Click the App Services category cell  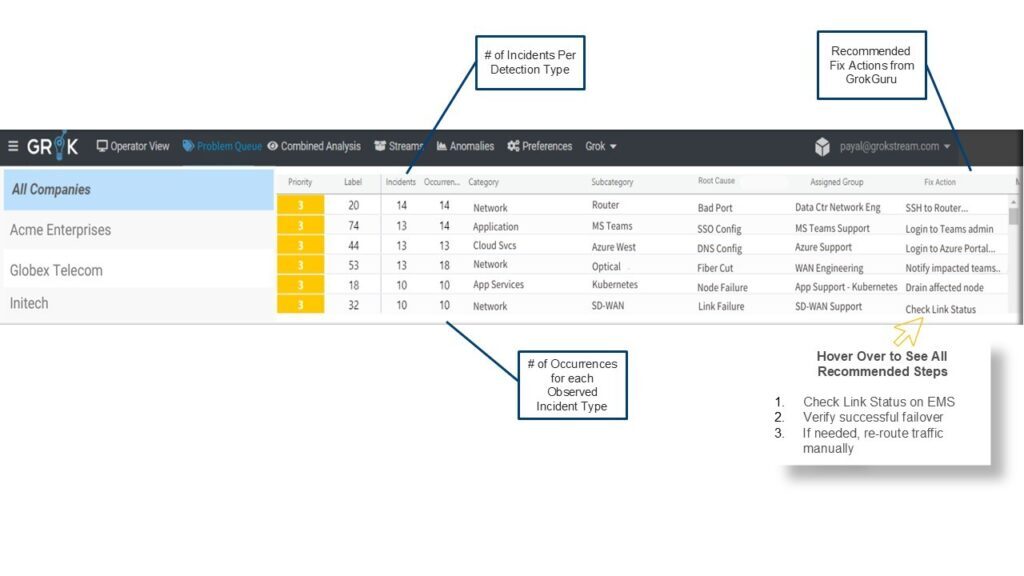tap(498, 285)
